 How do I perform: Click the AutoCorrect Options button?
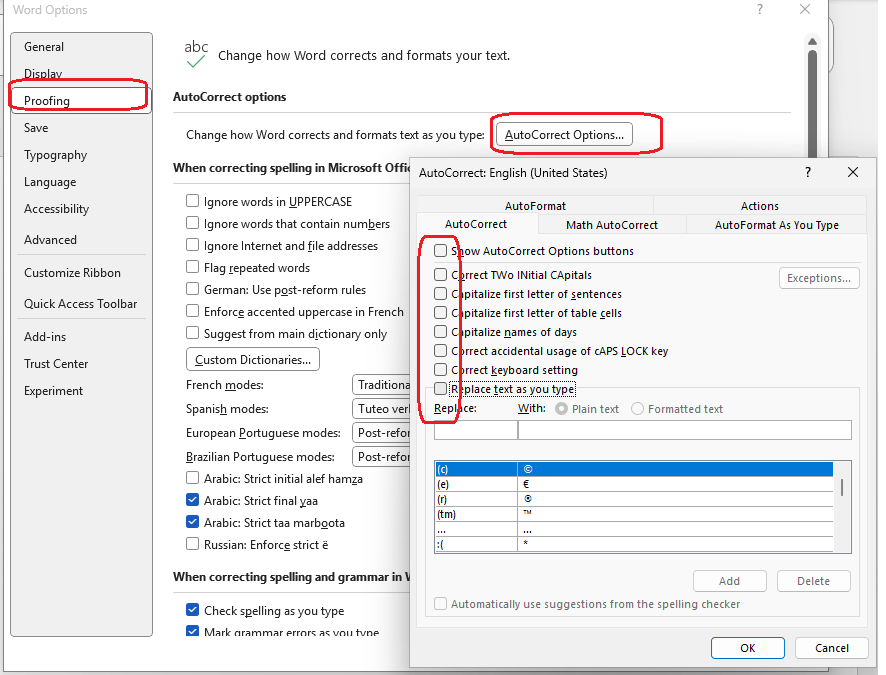pos(564,134)
